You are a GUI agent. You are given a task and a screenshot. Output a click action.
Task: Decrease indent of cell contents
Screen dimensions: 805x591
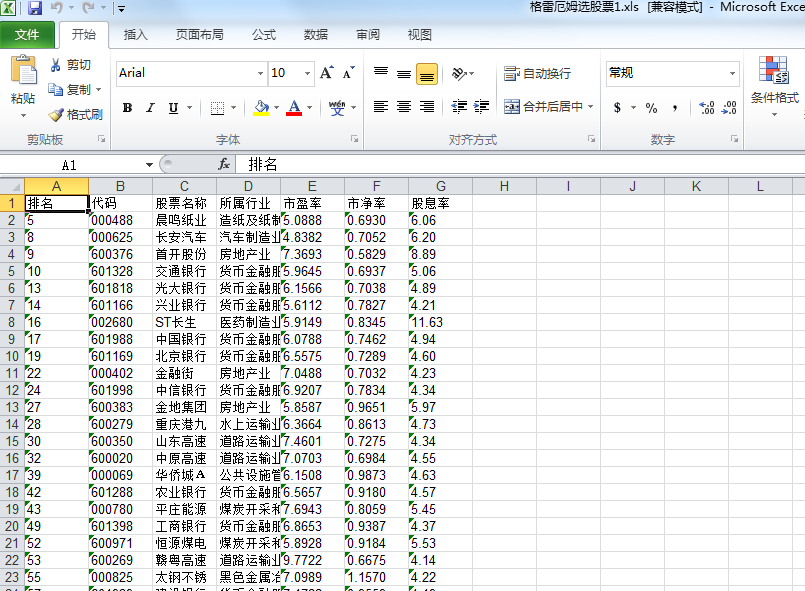click(459, 106)
